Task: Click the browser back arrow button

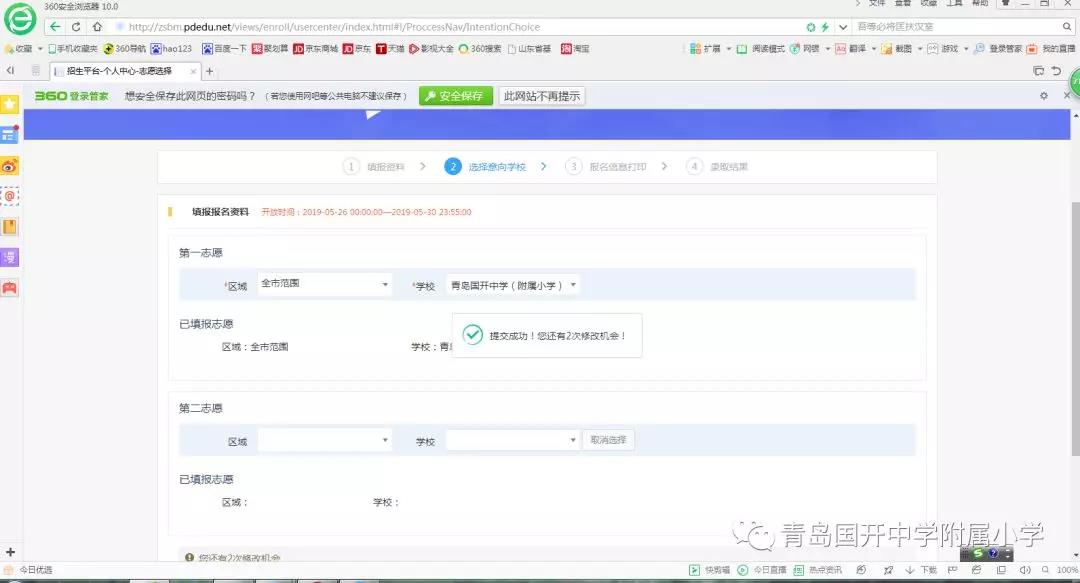Action: (x=55, y=27)
